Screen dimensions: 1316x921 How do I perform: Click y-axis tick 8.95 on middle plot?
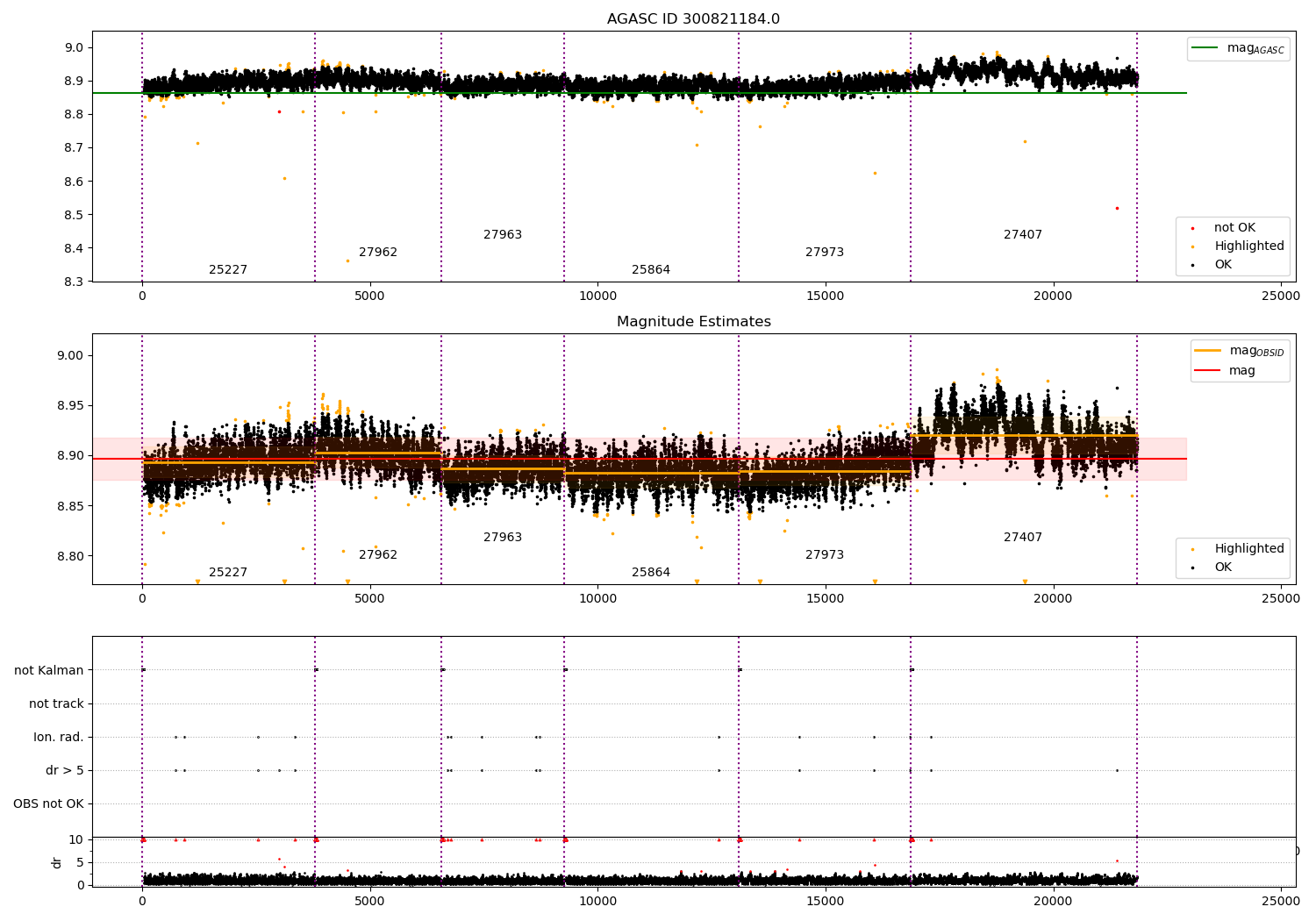coord(72,406)
